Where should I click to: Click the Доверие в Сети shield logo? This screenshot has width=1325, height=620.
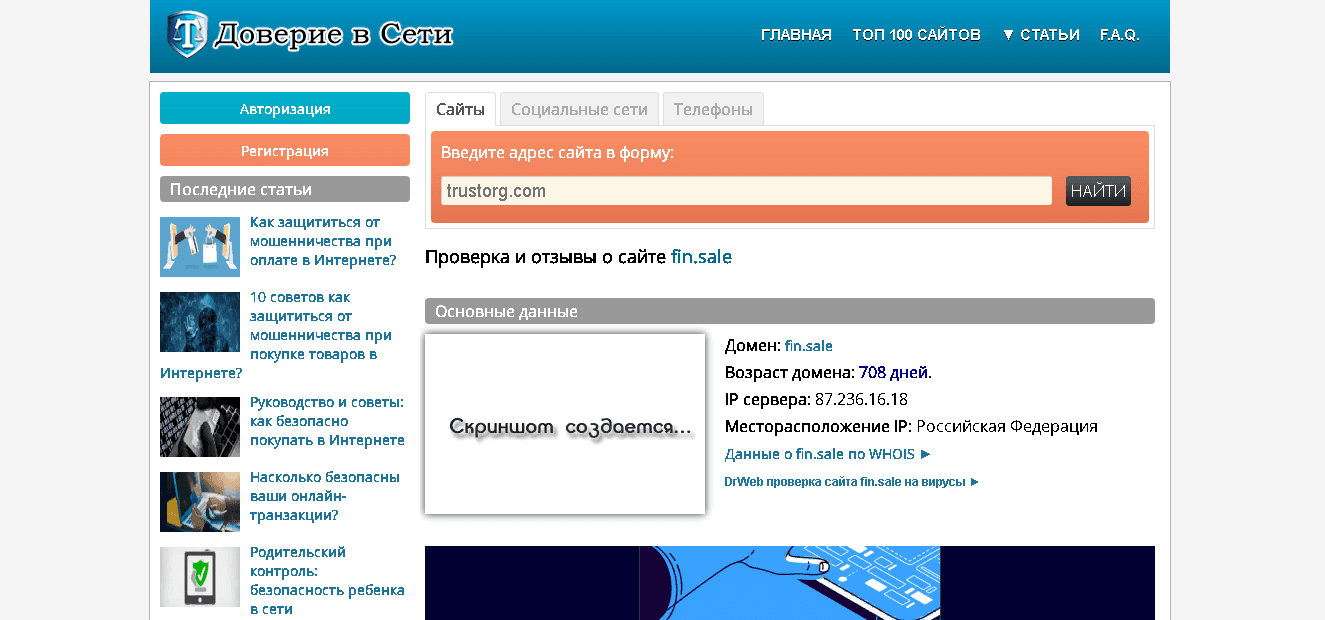[x=185, y=31]
